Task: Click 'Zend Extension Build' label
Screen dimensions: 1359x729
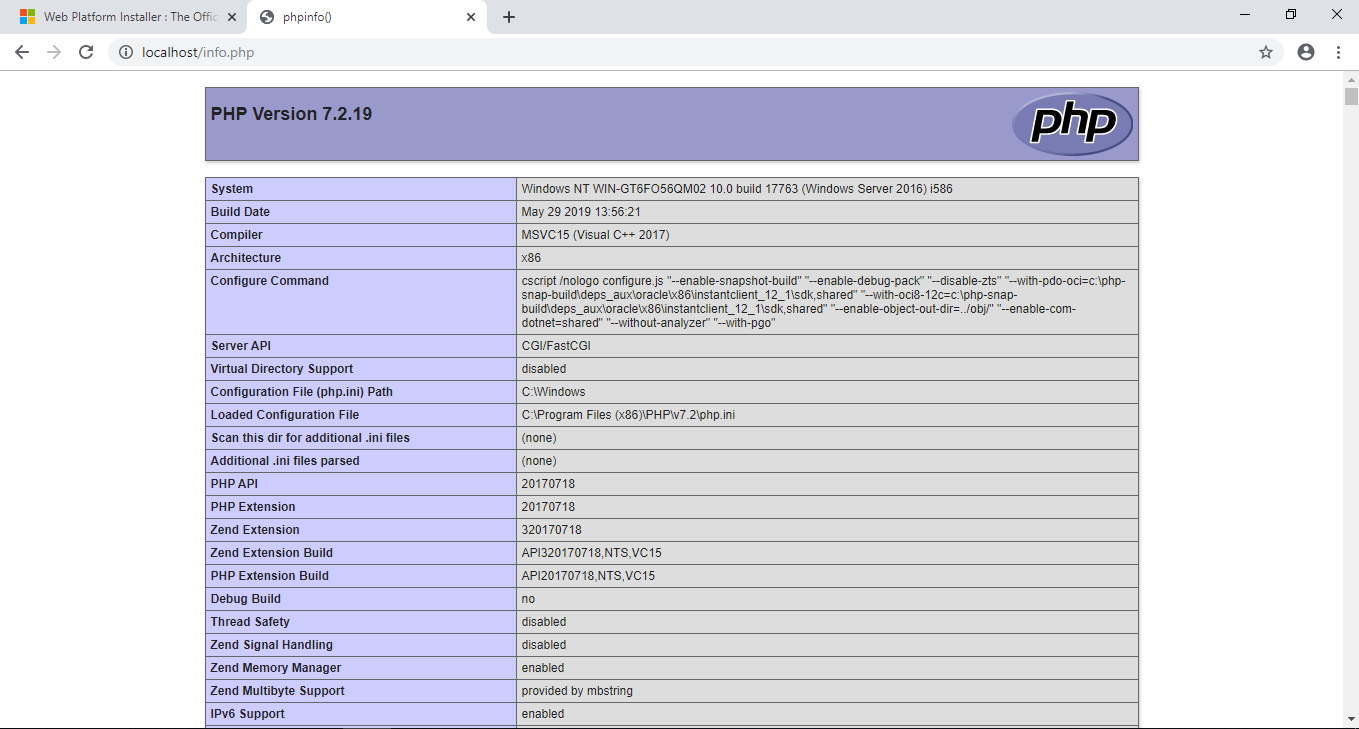Action: click(272, 553)
